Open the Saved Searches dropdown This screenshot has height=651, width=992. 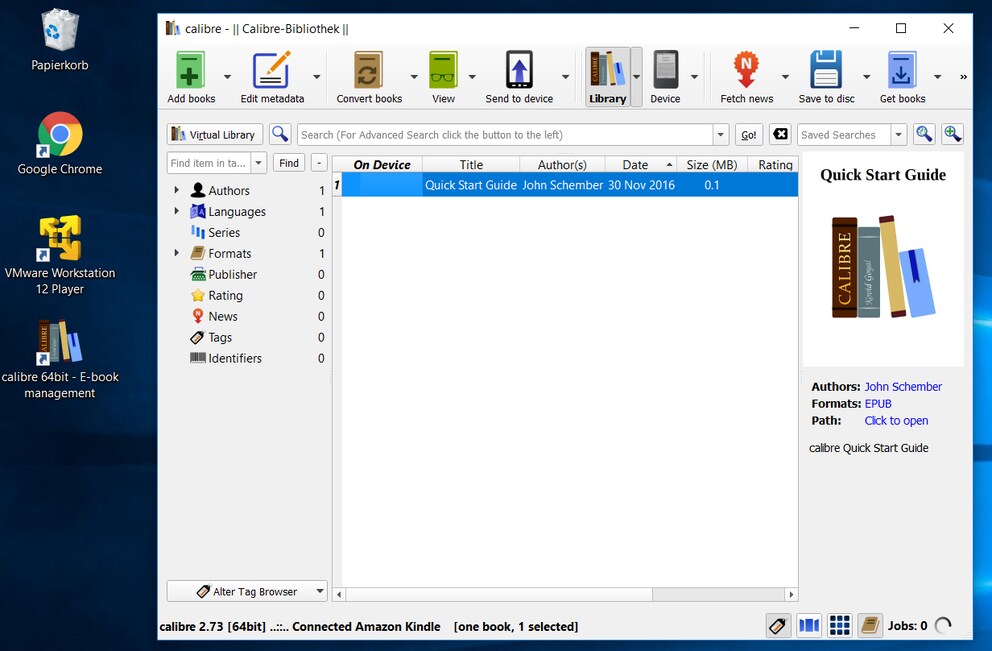[898, 134]
